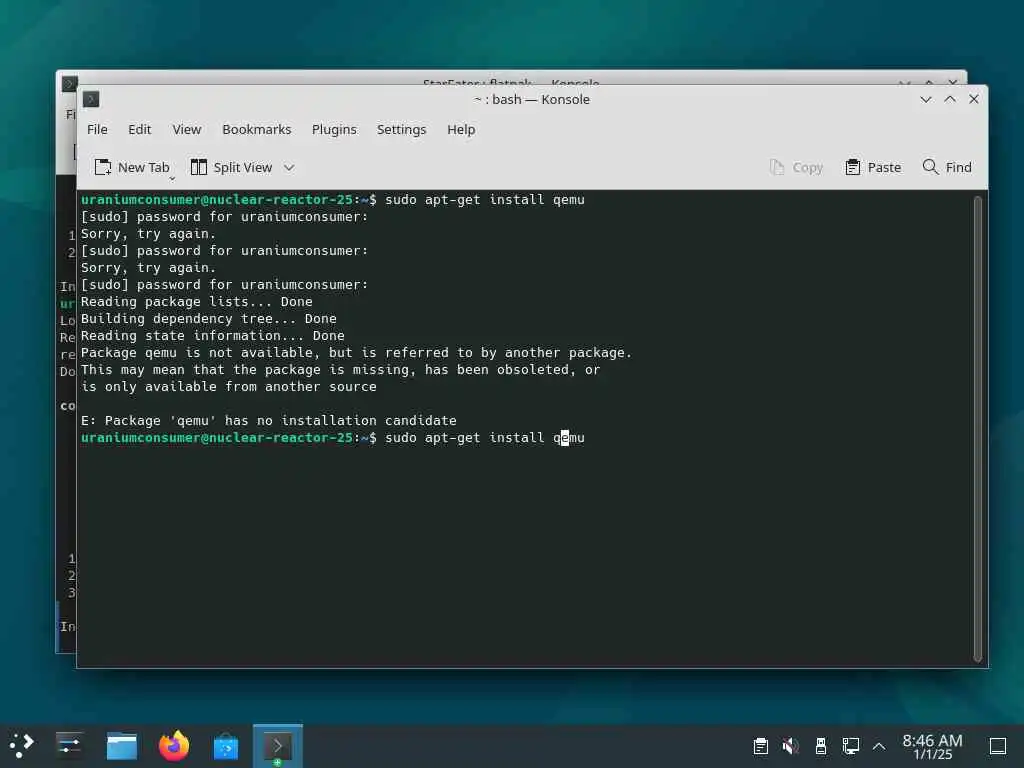
Task: Launch Firefox from the taskbar
Action: point(174,746)
